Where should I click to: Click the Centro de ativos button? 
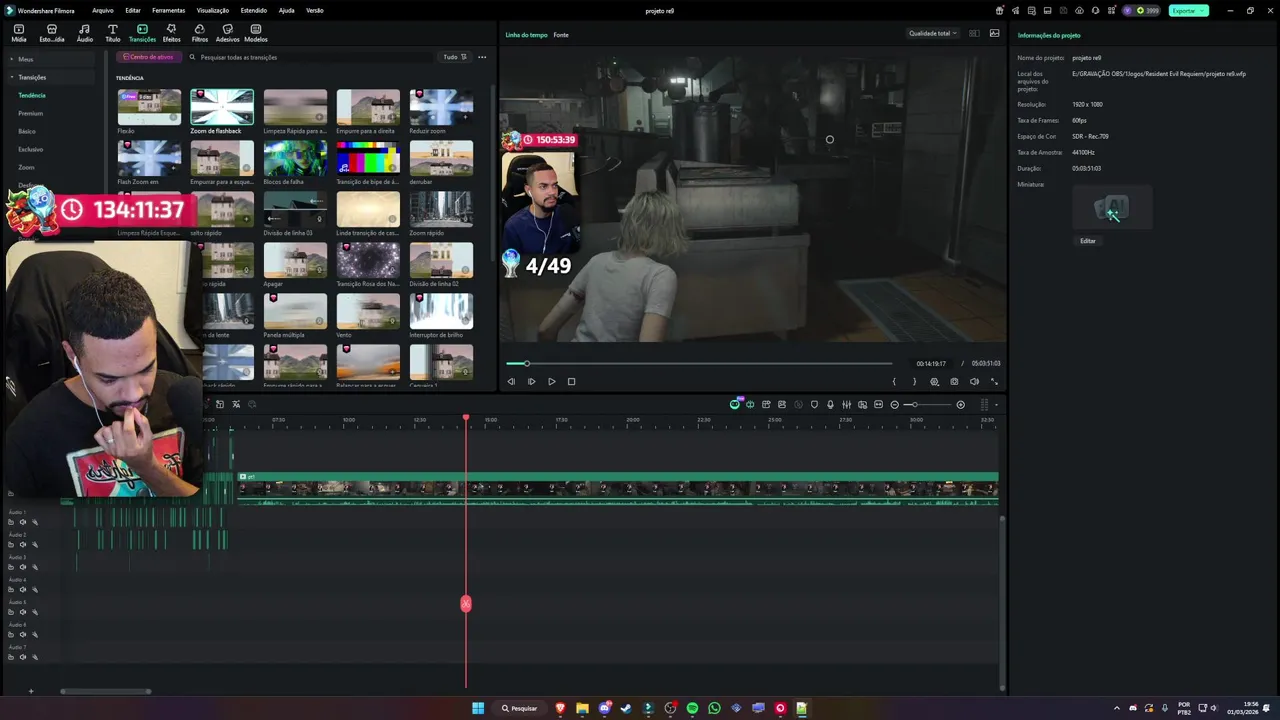[x=148, y=57]
